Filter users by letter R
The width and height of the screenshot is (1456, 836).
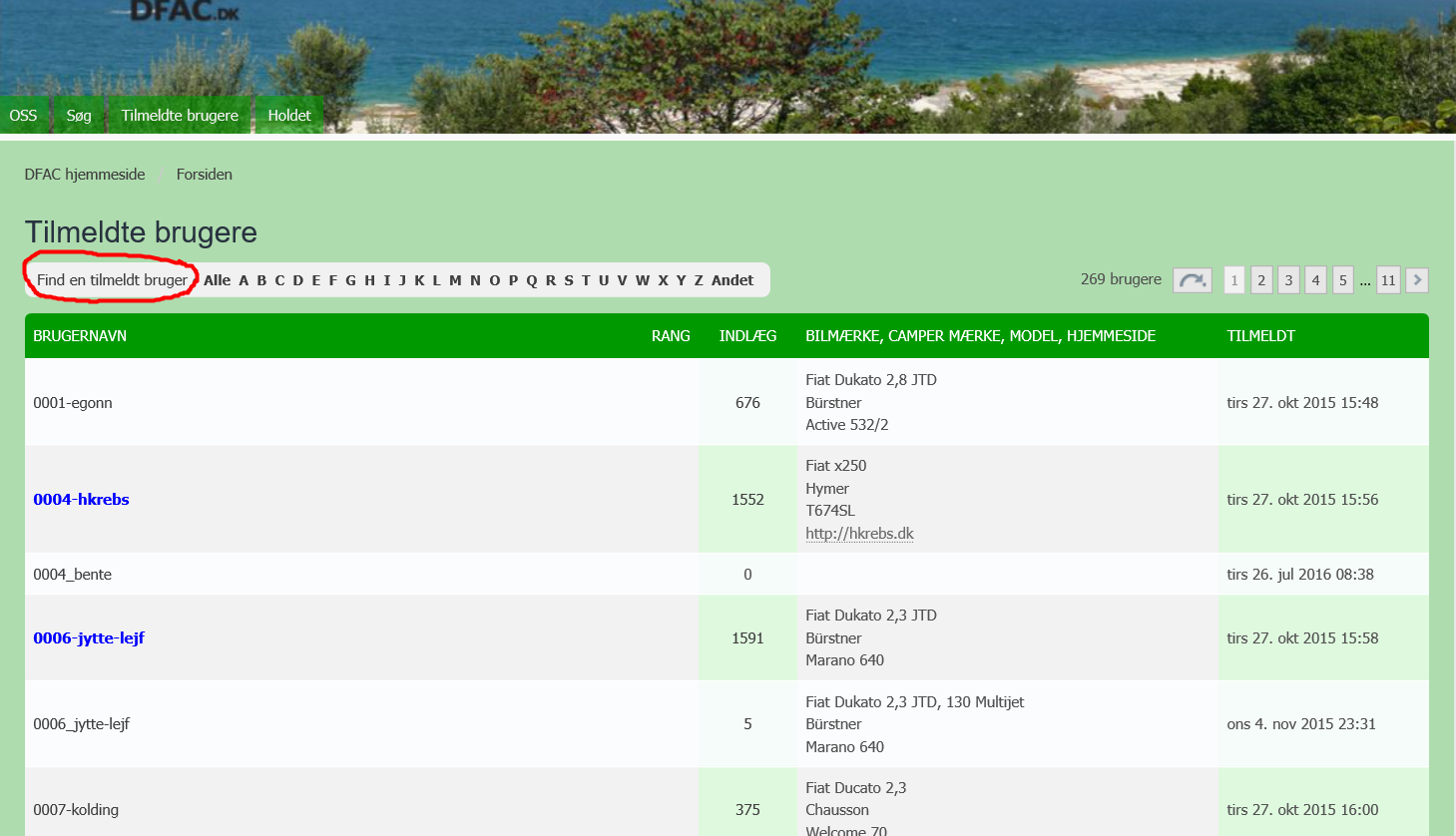point(550,280)
